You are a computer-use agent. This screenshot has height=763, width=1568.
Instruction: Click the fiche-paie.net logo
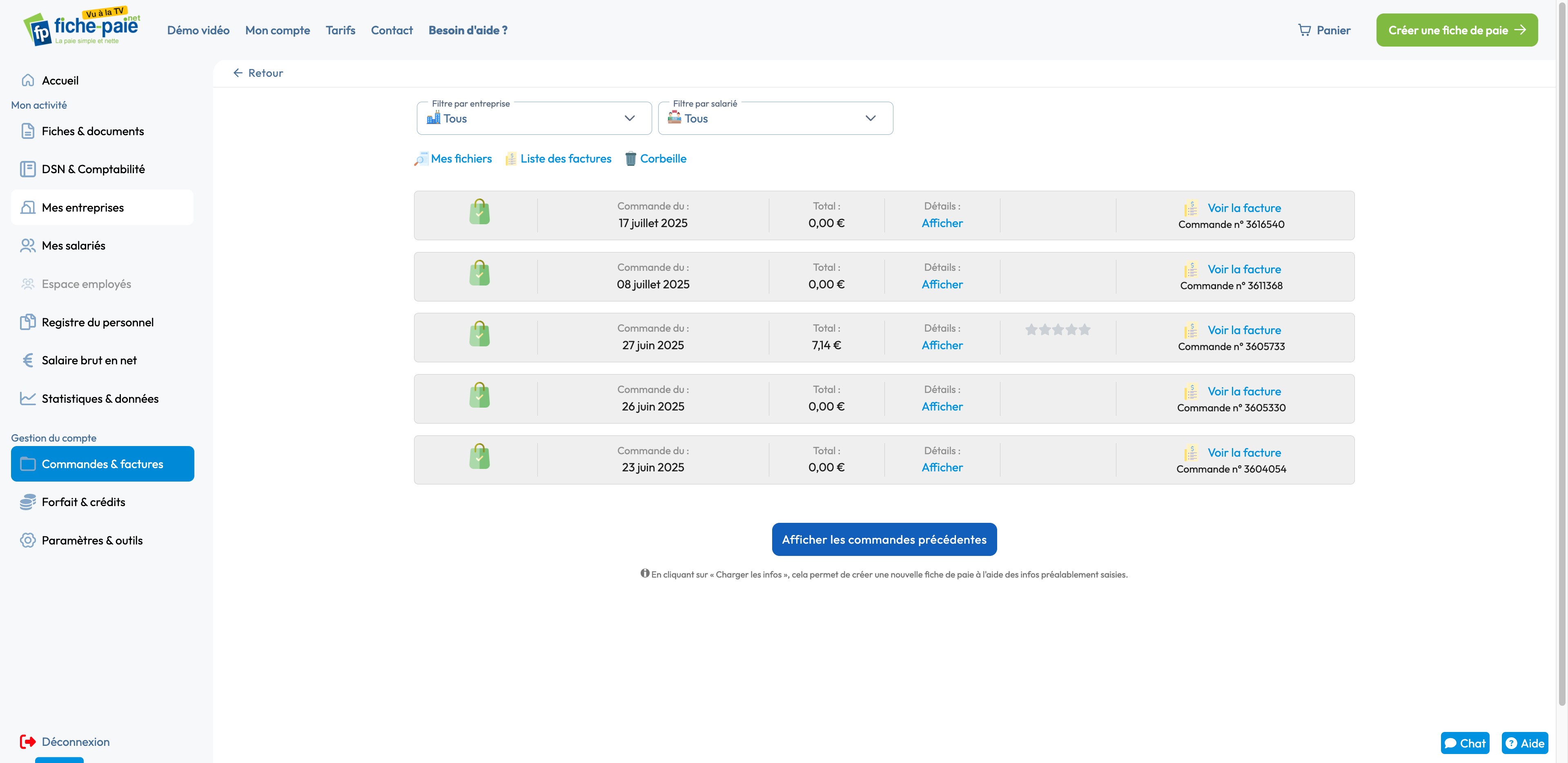coord(82,28)
